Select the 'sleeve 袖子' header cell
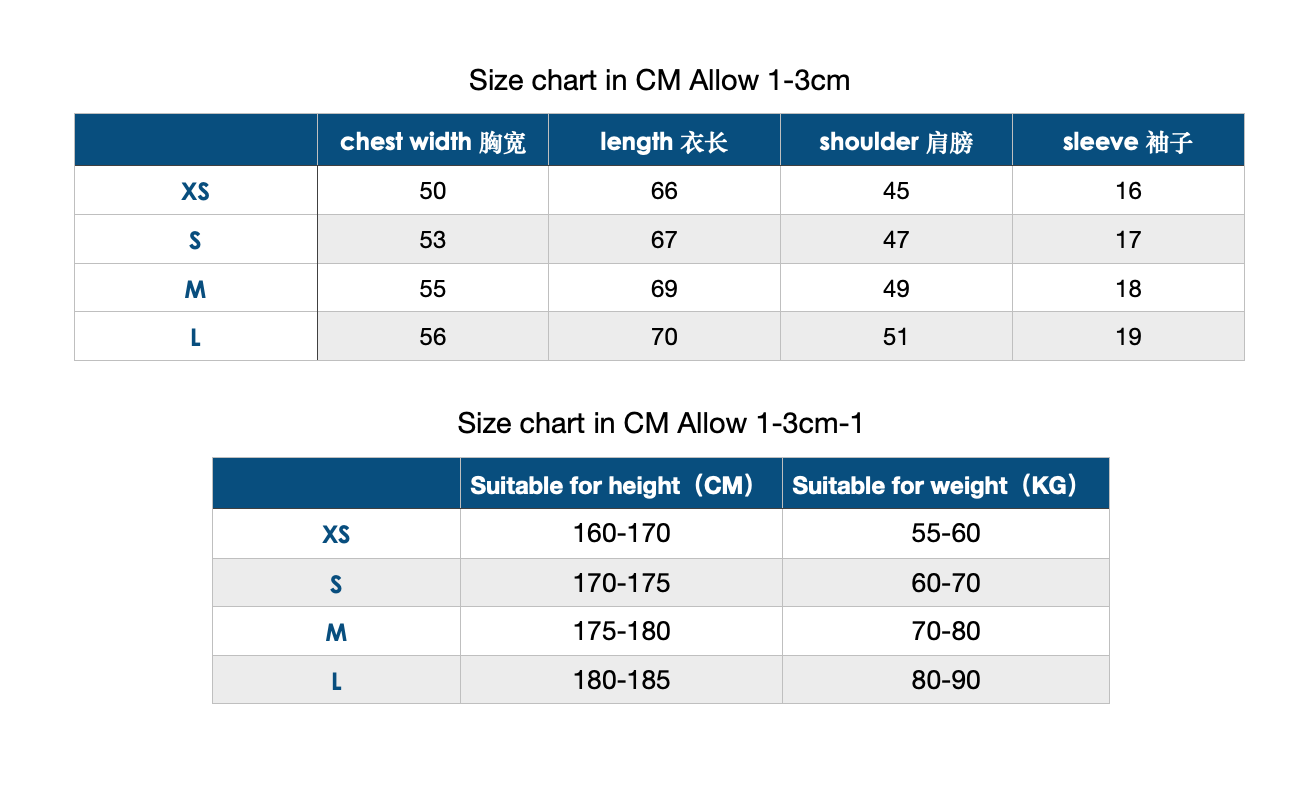This screenshot has height=786, width=1314. [1128, 140]
